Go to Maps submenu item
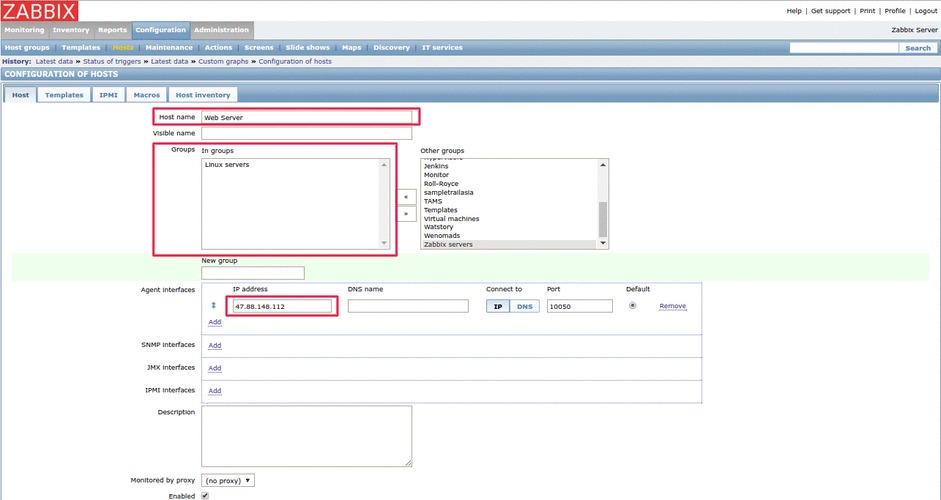Screen dimensions: 941x500 point(352,47)
